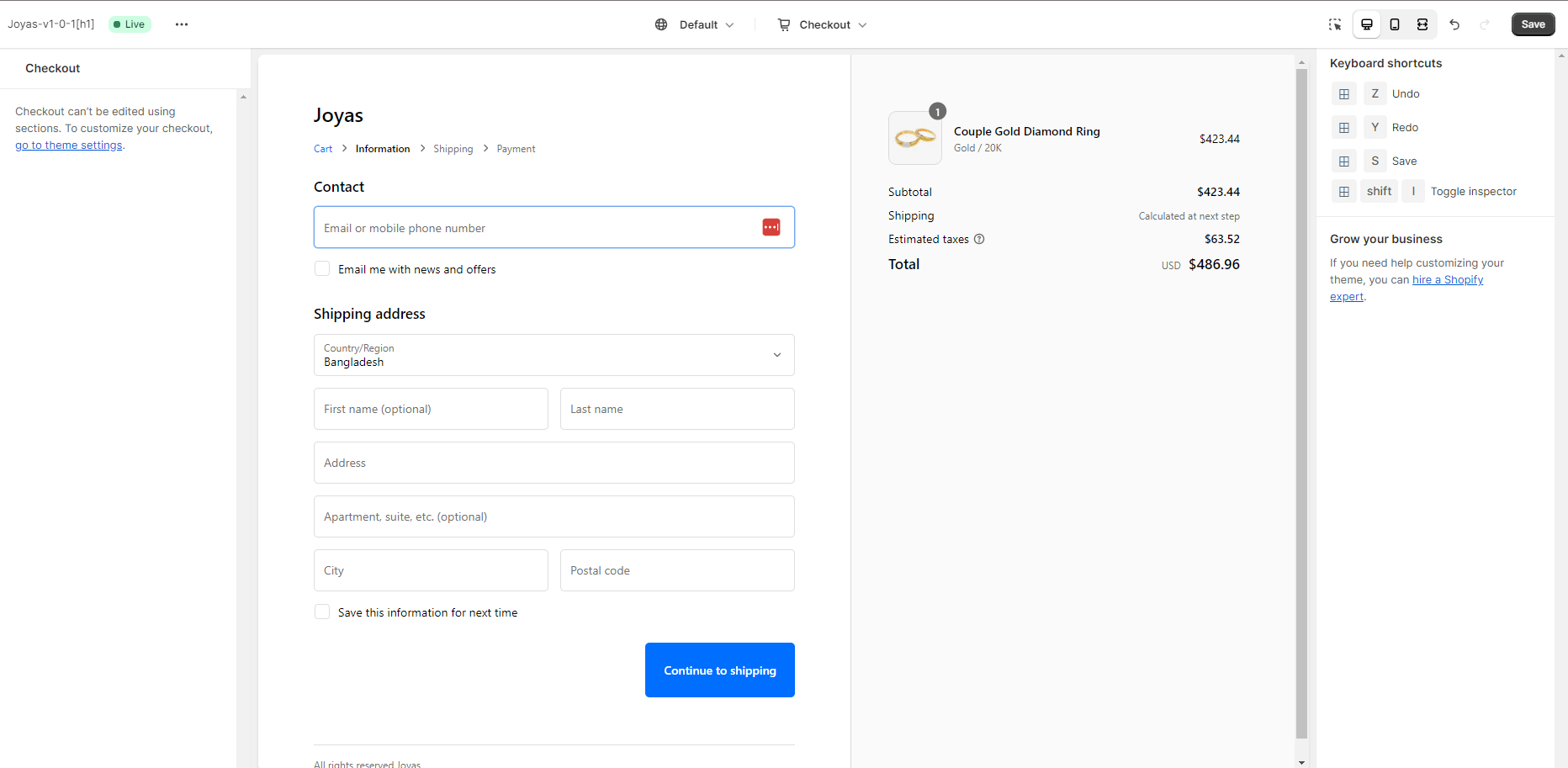
Task: Check Email me with news and offers
Action: (322, 268)
